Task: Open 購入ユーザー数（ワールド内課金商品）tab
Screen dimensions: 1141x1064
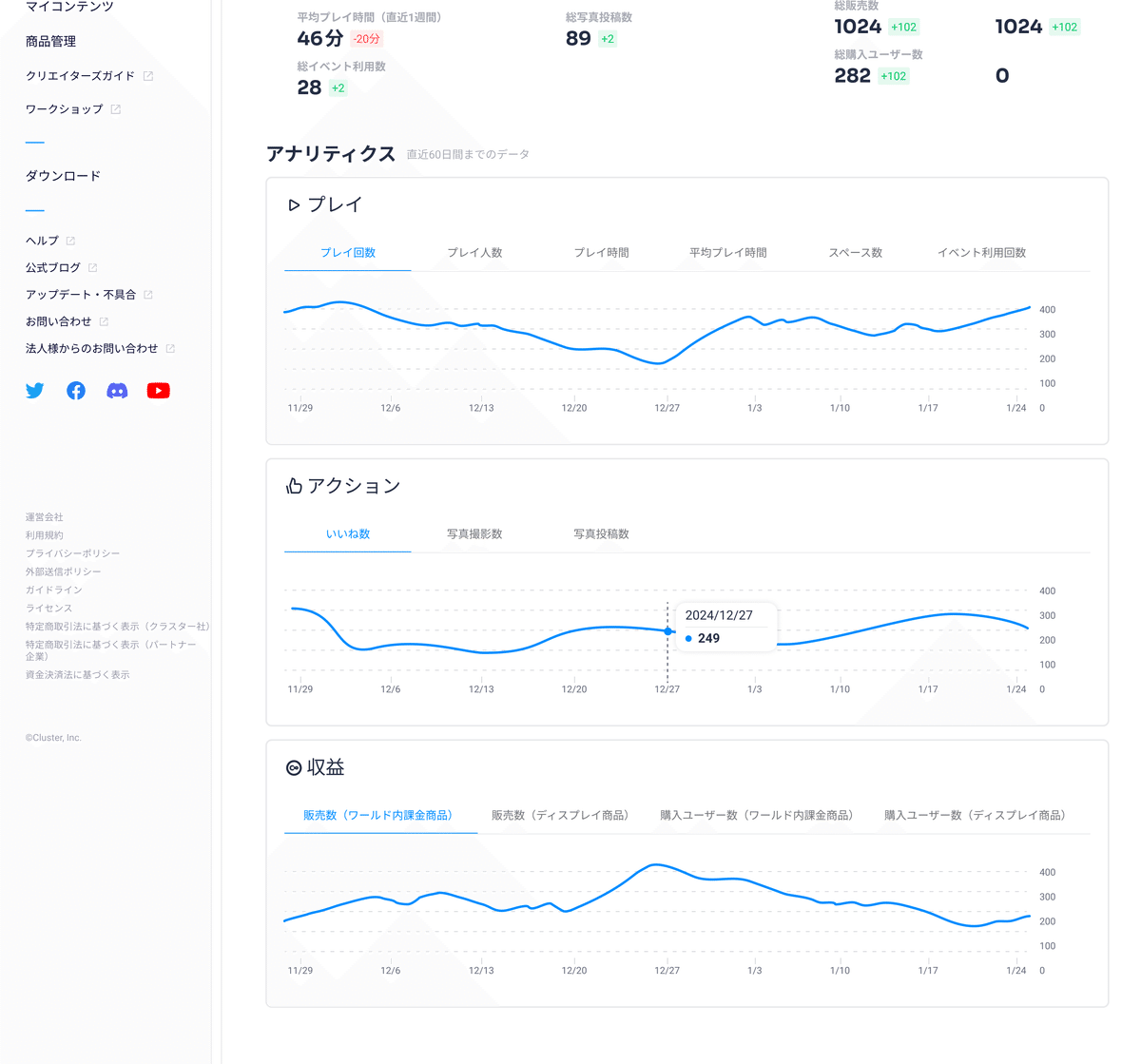Action: (759, 816)
